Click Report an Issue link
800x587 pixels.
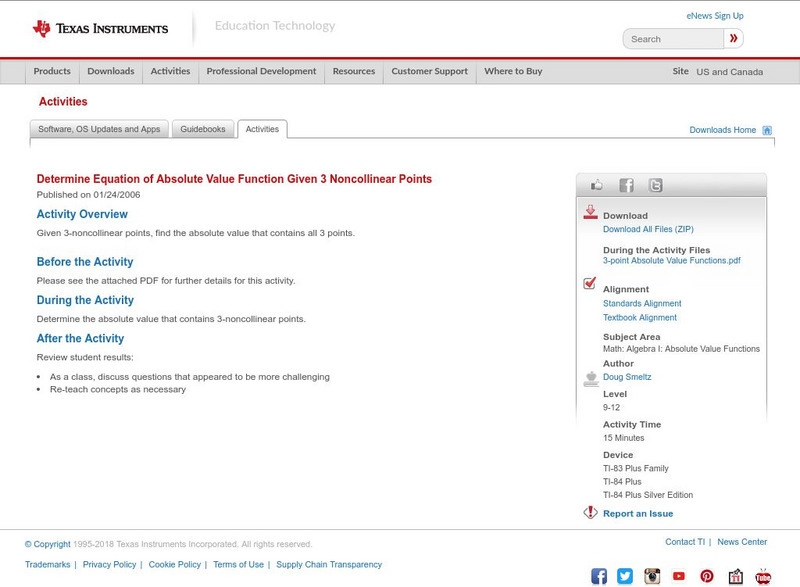[638, 514]
